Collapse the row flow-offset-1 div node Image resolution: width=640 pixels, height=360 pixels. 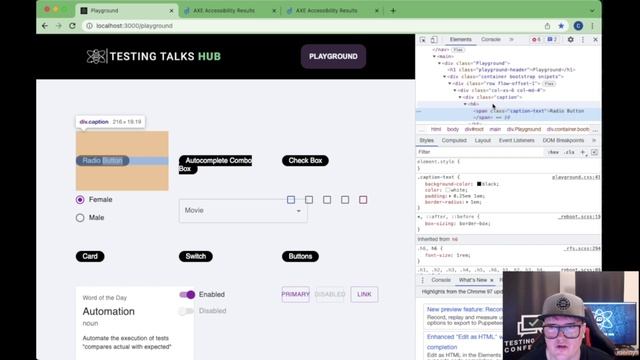(x=450, y=83)
